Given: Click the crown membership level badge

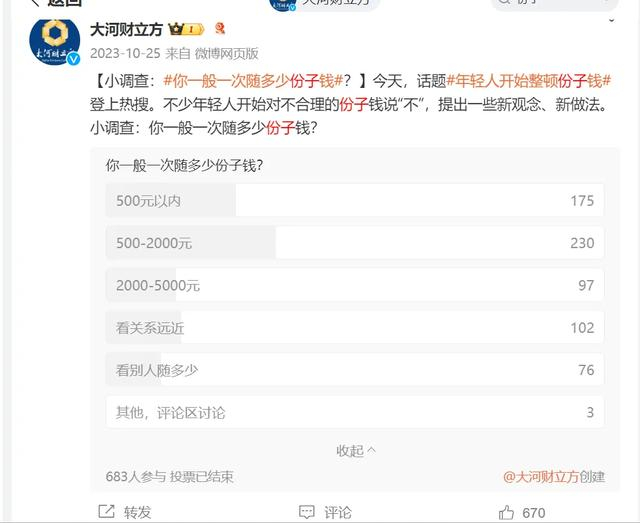Looking at the screenshot, I should [x=186, y=29].
